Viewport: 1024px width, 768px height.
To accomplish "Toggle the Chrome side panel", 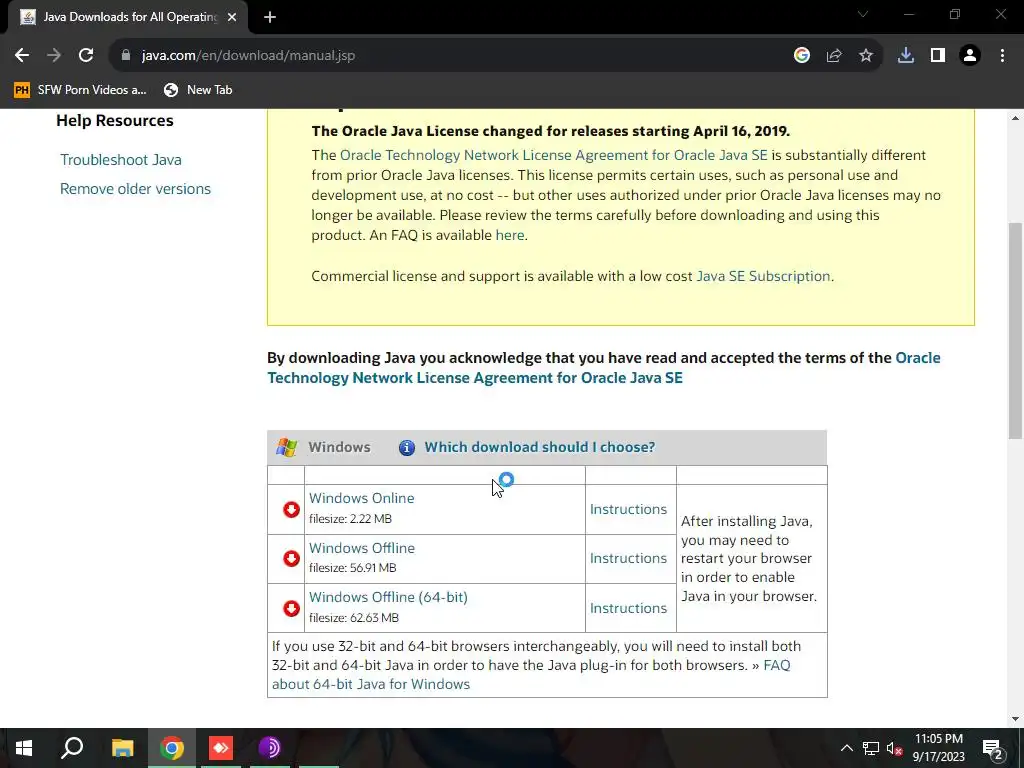I will point(938,56).
